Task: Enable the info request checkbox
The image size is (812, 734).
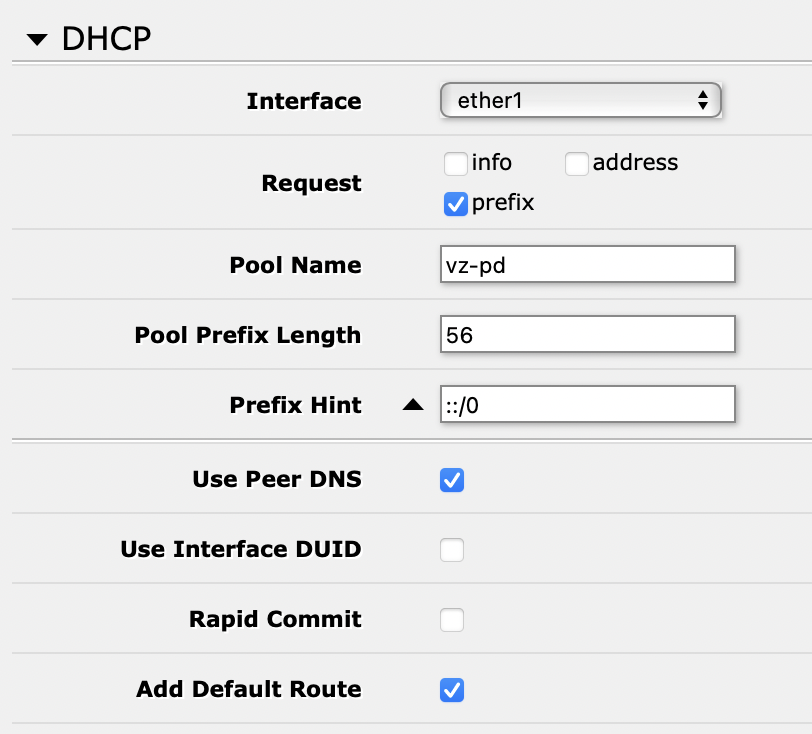Action: 455,162
